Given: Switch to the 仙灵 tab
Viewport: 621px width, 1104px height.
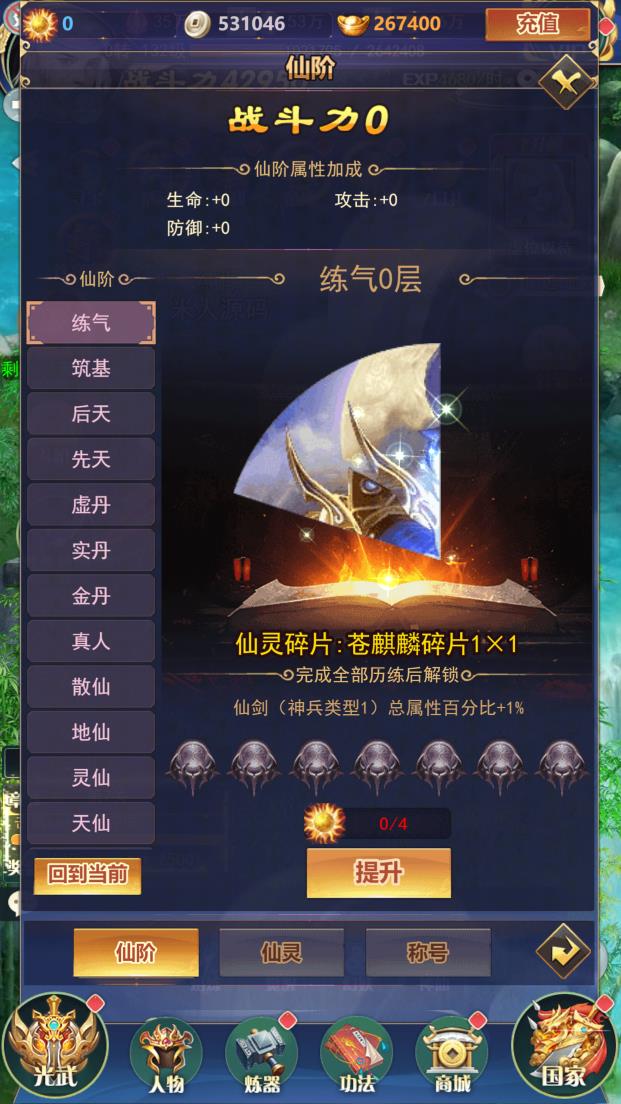Looking at the screenshot, I should [x=282, y=952].
